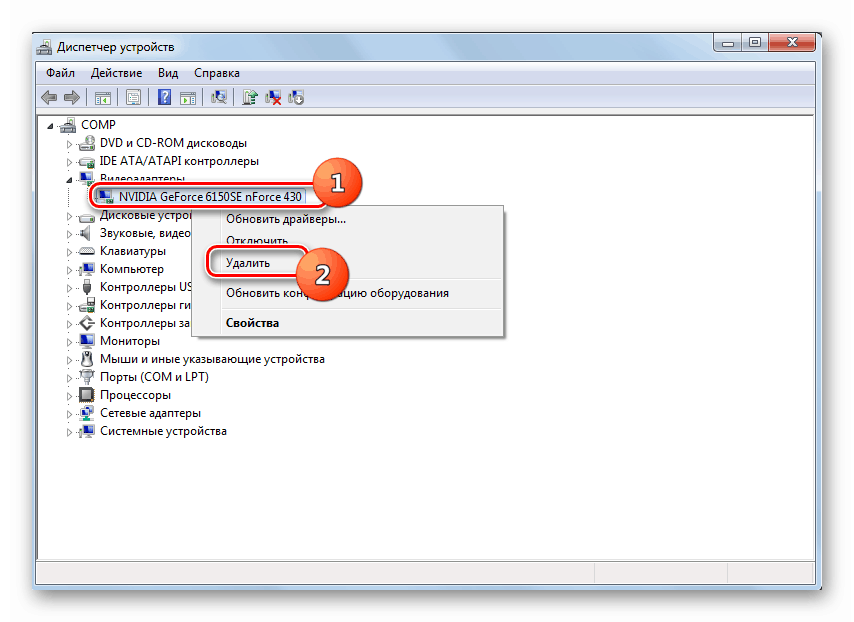Click the Процессоры chip icon

[x=87, y=395]
